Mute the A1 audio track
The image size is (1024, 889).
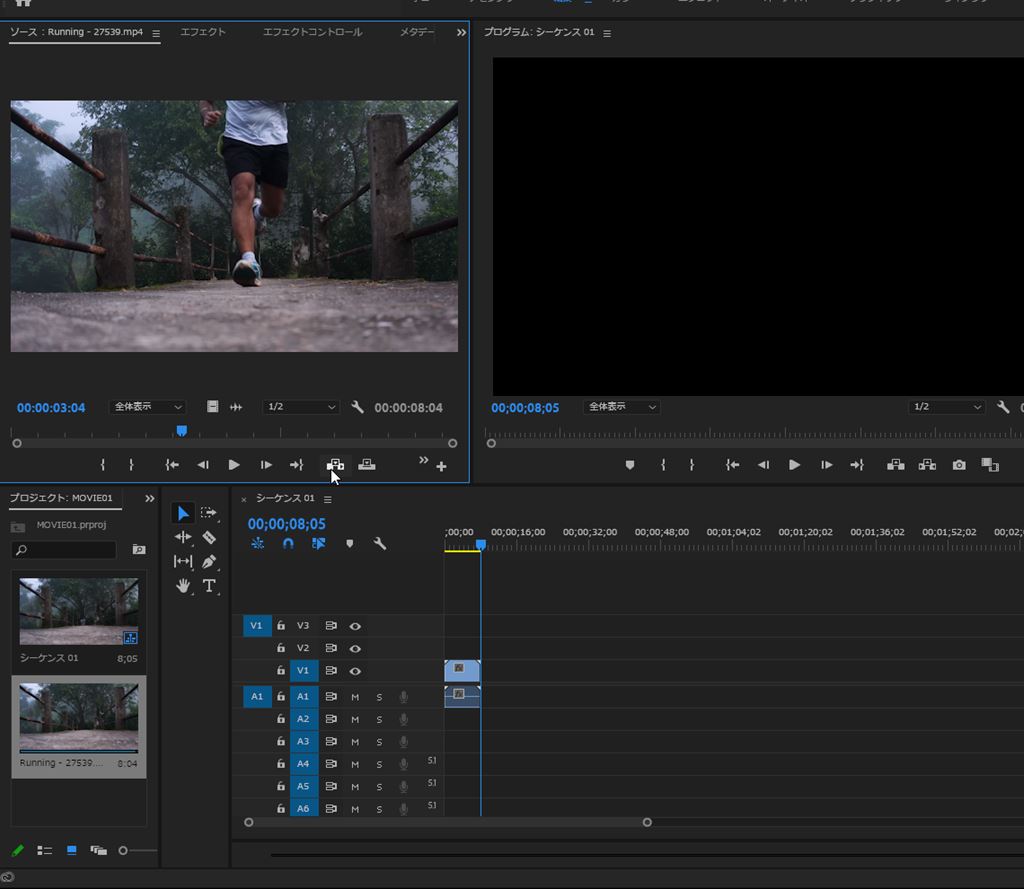coord(355,696)
